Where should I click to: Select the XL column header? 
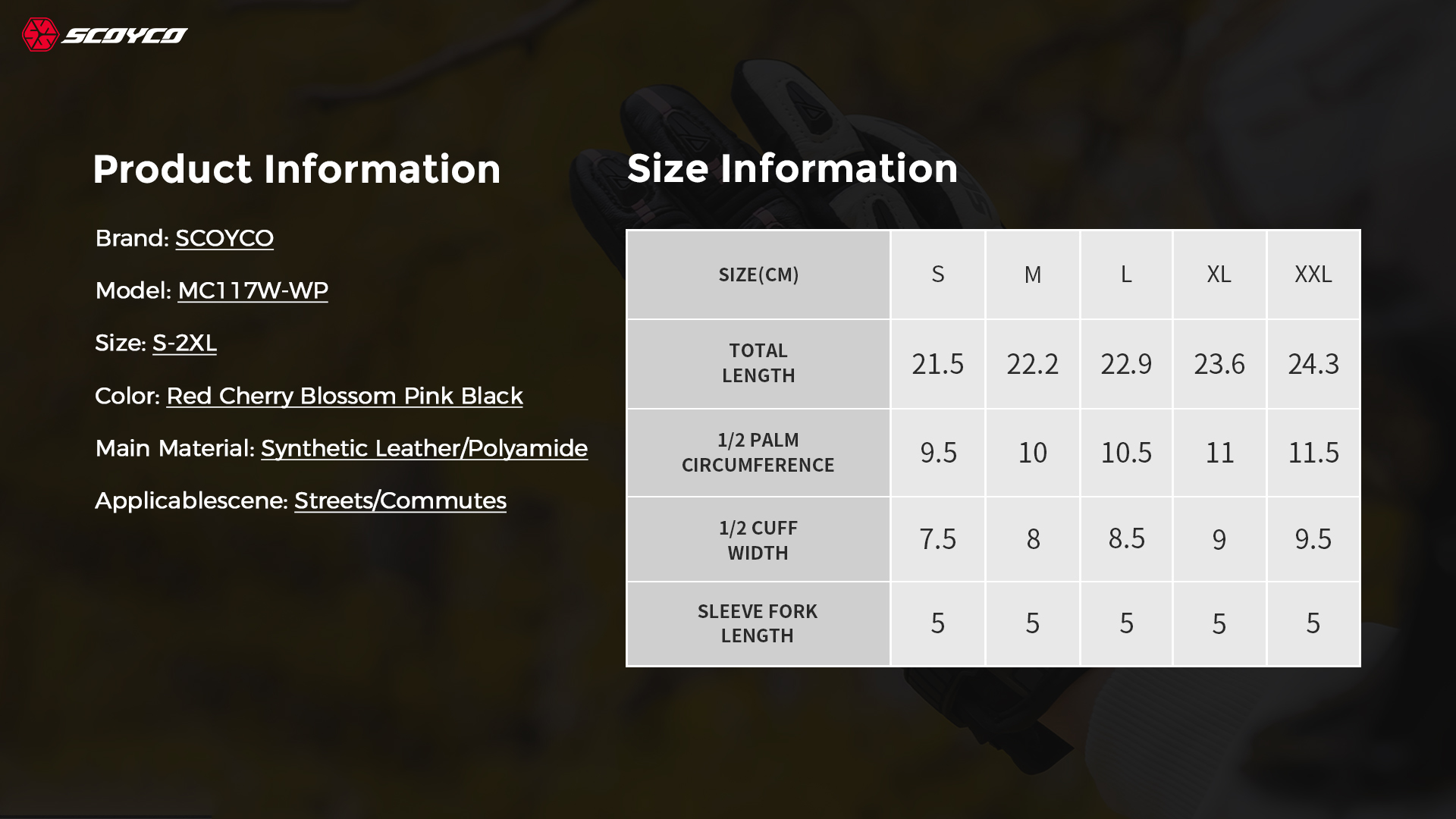click(1219, 275)
